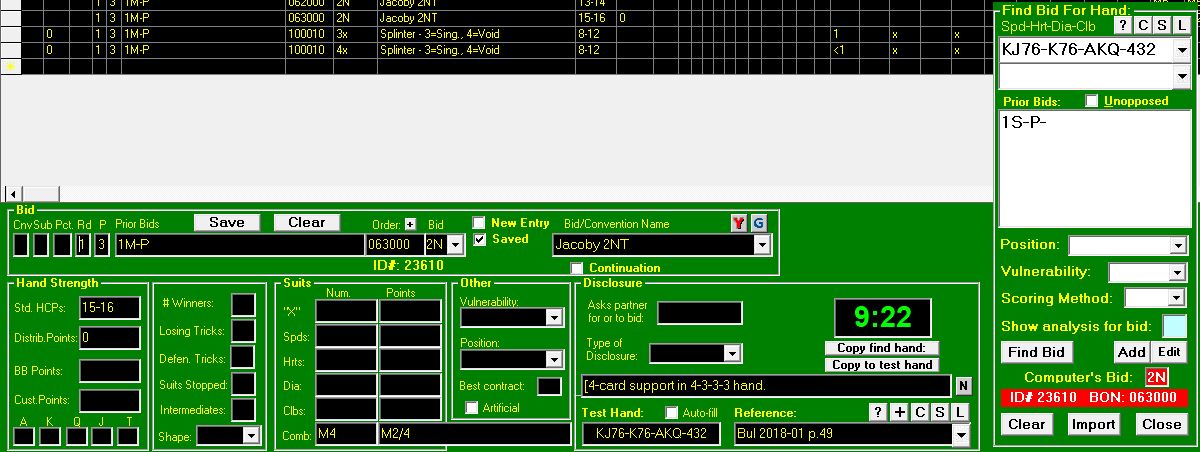Click the light blue analysis-for-bid box
1200x452 pixels.
click(x=1175, y=326)
